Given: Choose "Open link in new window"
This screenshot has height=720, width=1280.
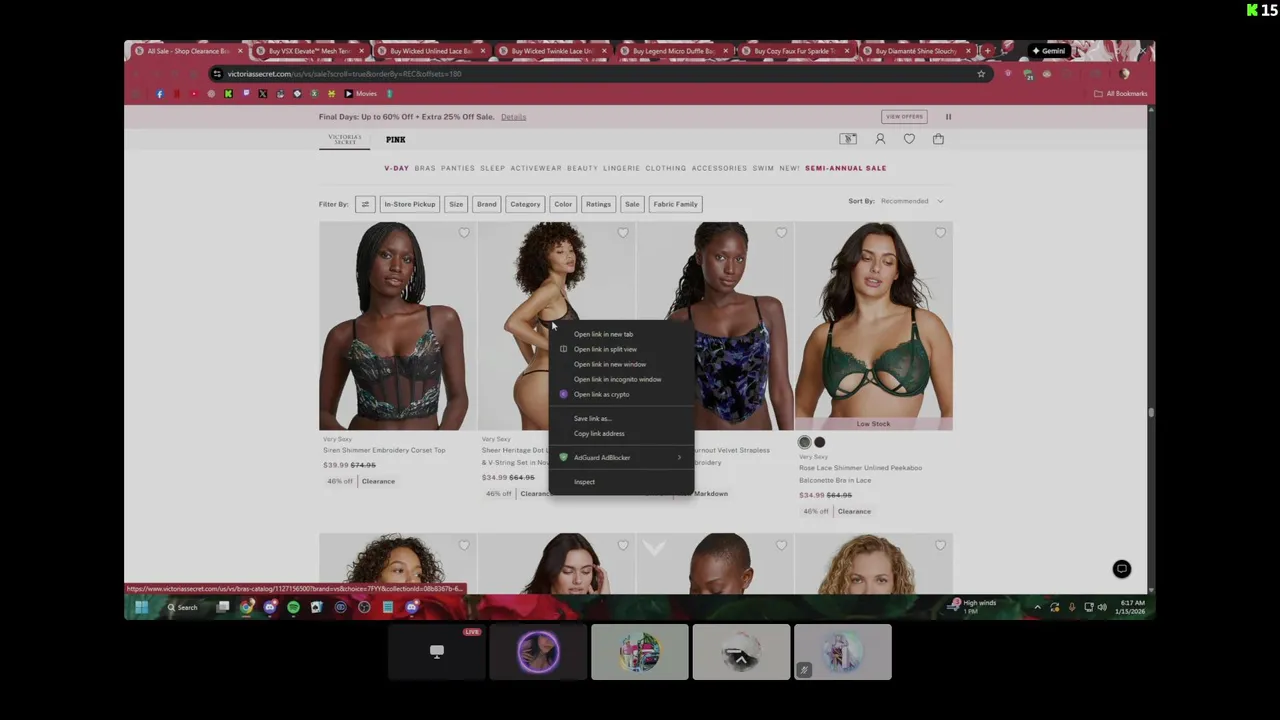Looking at the screenshot, I should (620, 364).
